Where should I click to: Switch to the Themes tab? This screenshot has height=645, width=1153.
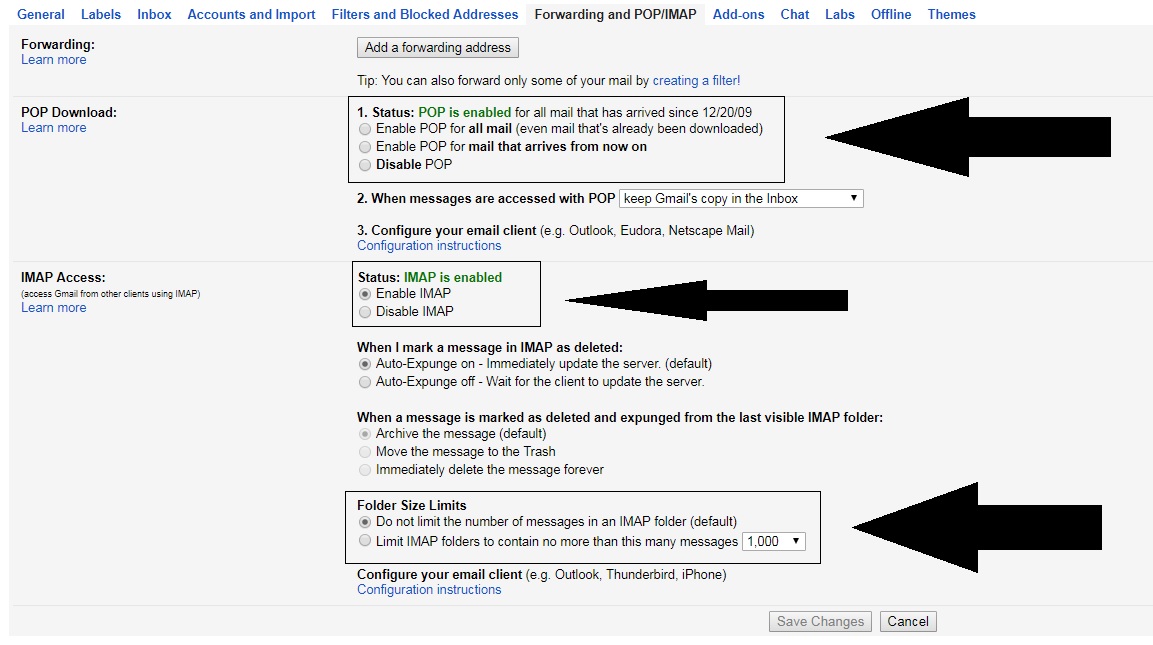951,14
